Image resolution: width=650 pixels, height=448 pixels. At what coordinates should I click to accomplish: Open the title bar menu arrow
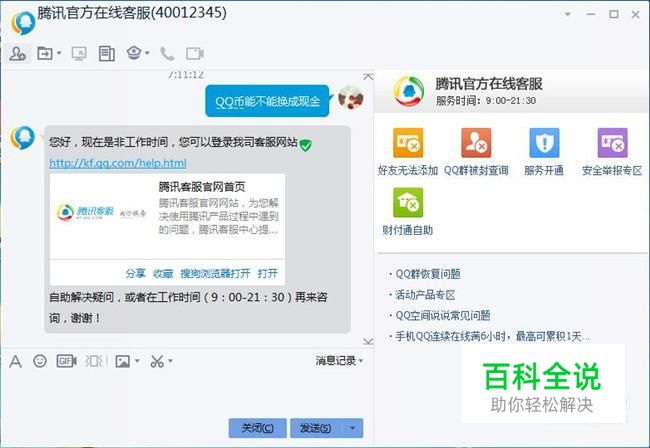pos(568,14)
